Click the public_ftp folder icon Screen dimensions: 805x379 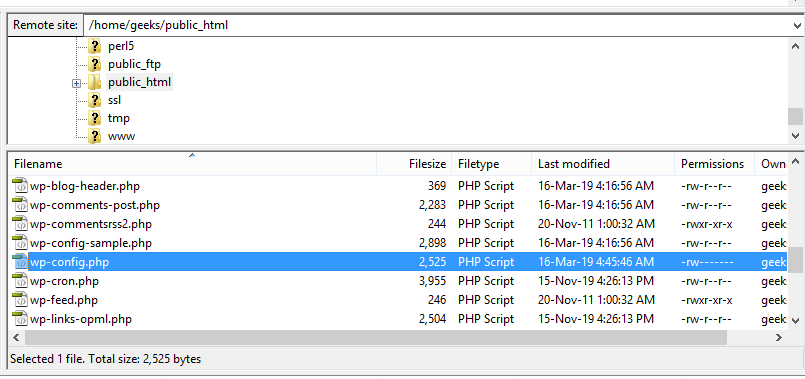click(x=94, y=65)
